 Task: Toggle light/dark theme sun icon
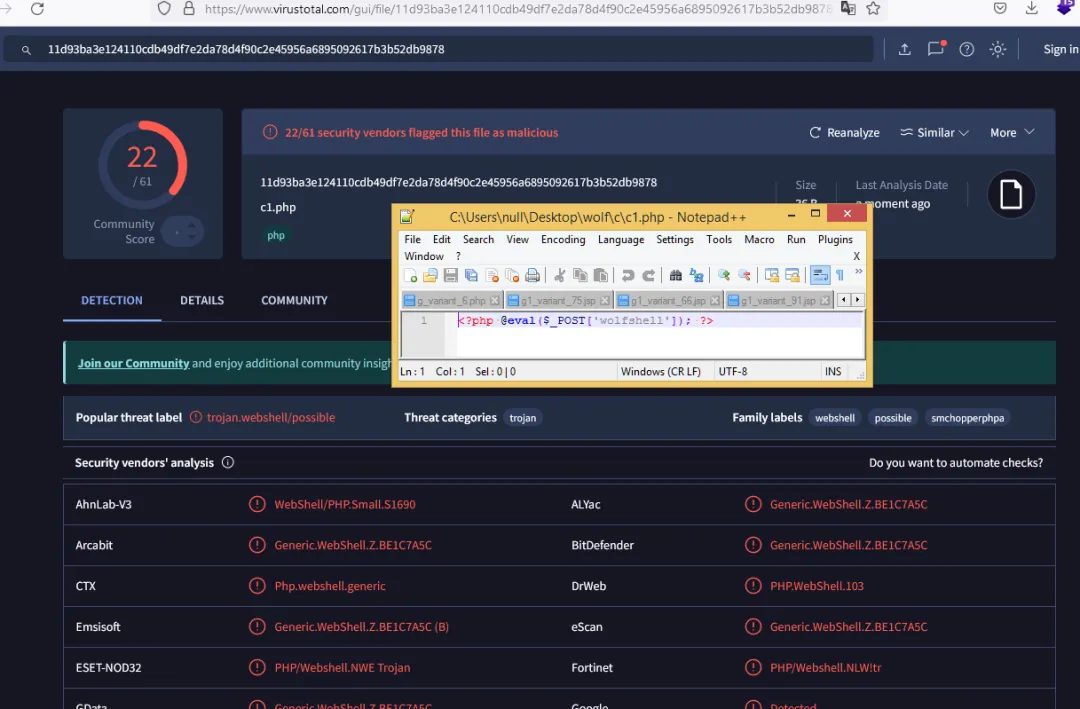coord(997,49)
